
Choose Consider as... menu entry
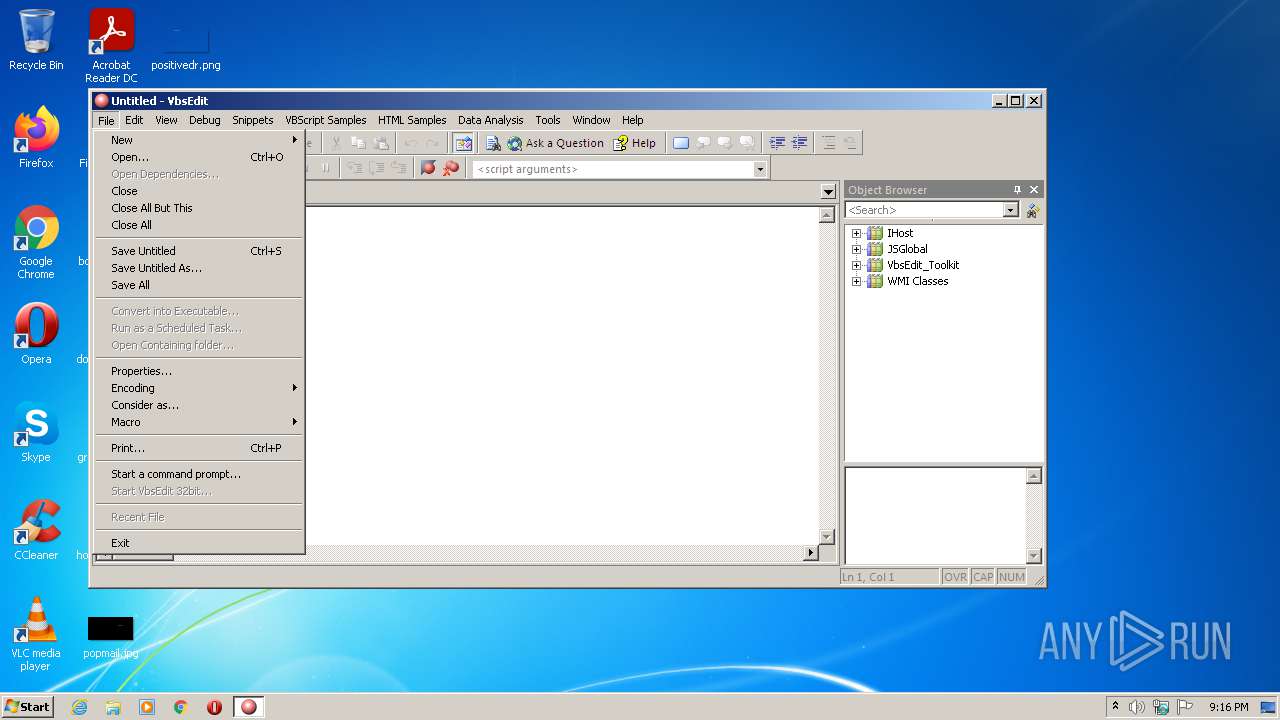[199, 405]
